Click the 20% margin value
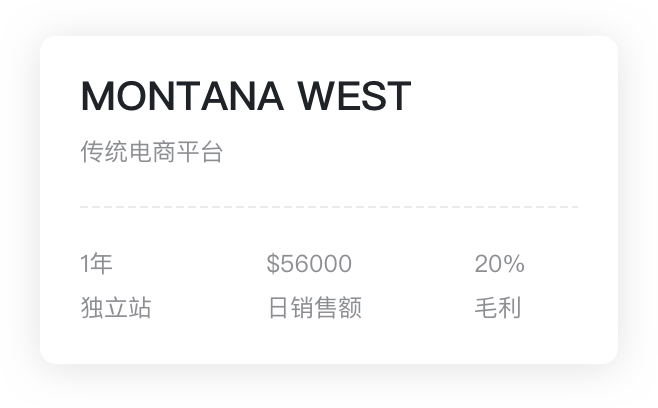 pyautogui.click(x=499, y=264)
